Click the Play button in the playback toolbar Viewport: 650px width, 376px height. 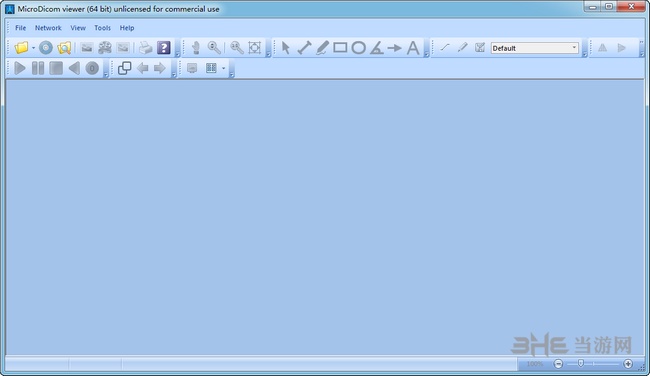click(19, 68)
